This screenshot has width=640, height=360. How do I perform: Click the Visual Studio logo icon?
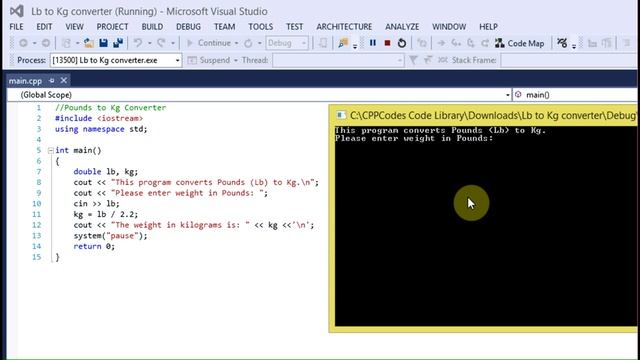(x=17, y=11)
